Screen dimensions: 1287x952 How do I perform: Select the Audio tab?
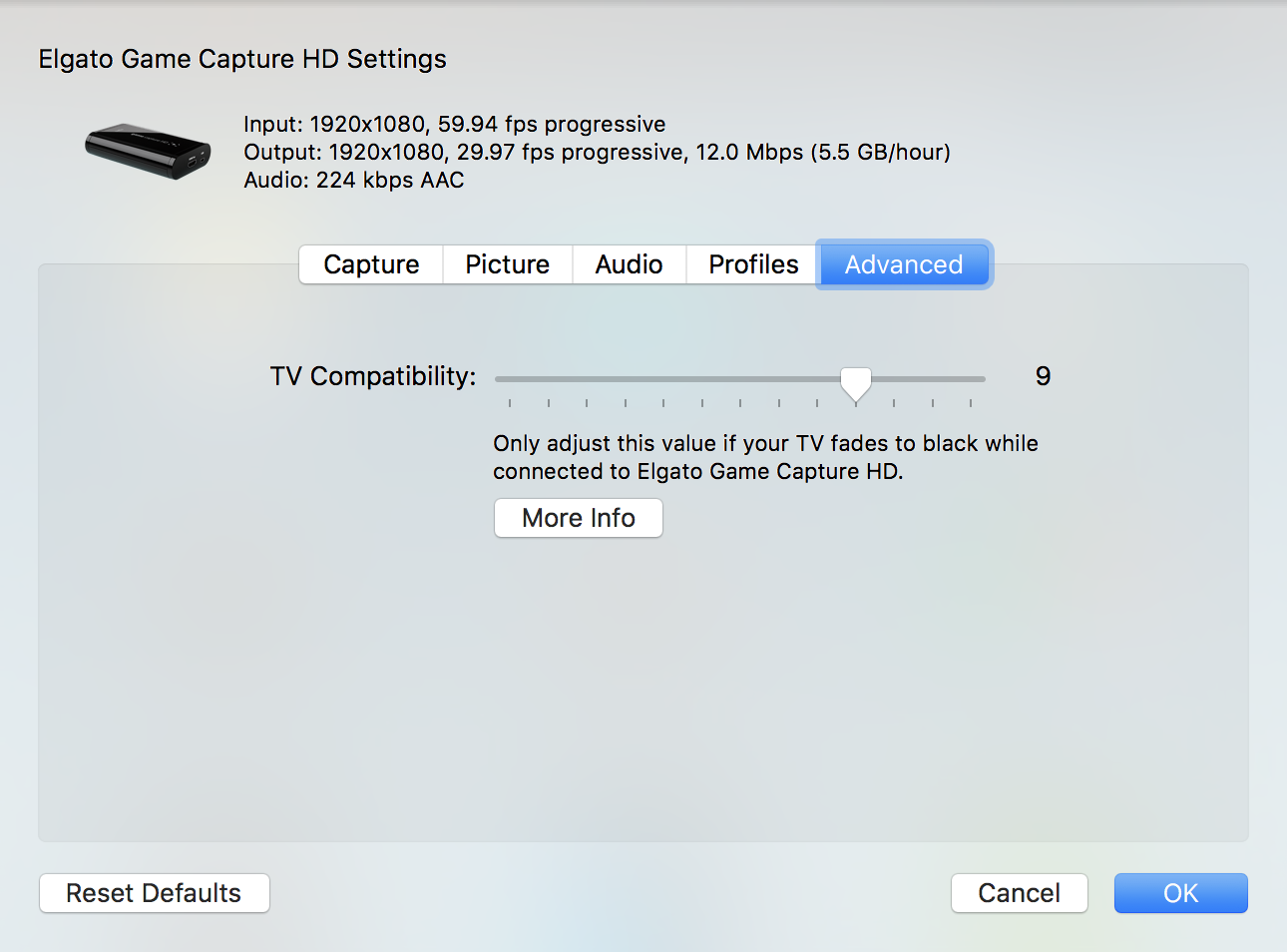629,264
